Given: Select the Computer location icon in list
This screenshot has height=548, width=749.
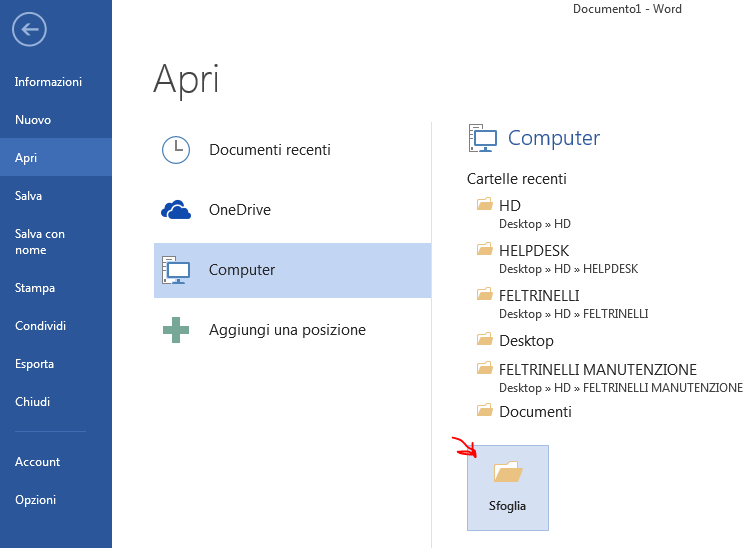Looking at the screenshot, I should [176, 270].
